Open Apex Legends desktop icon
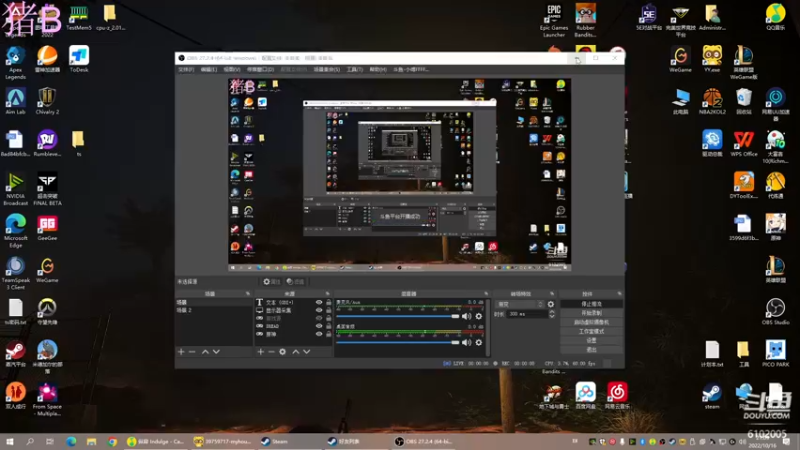Viewport: 800px width, 450px height. tap(15, 63)
